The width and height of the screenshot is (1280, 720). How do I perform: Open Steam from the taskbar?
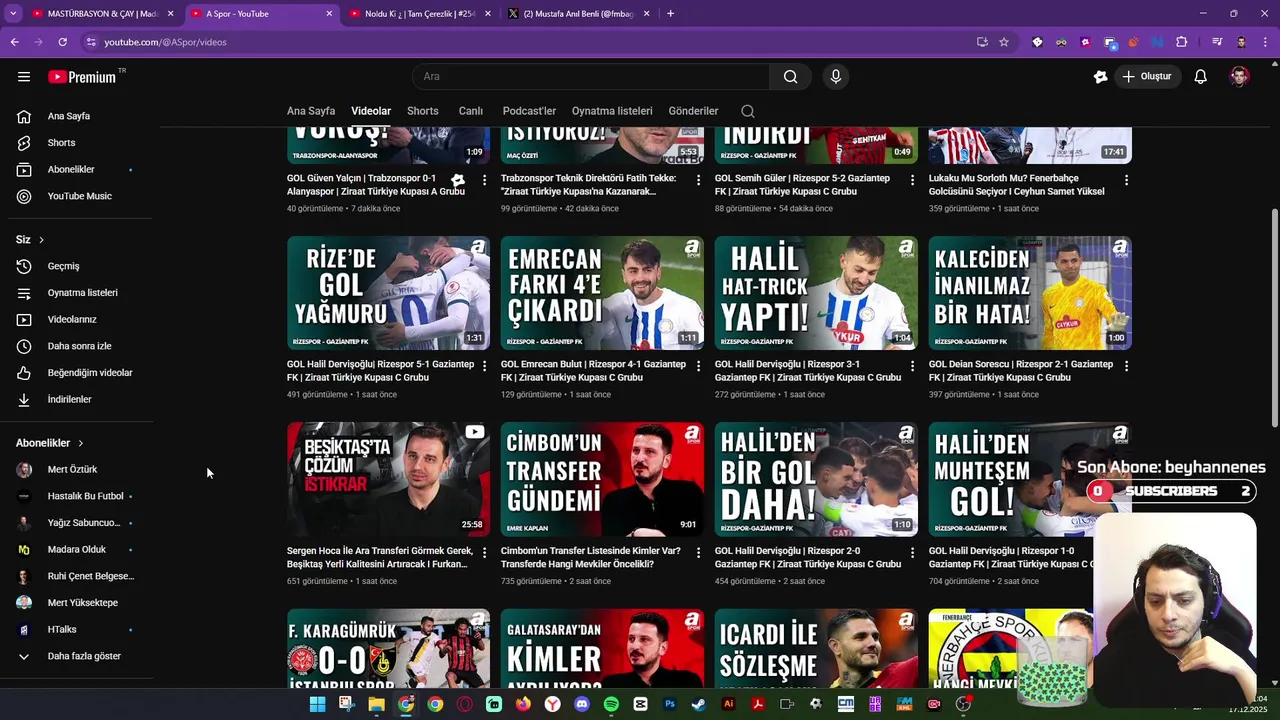pos(699,704)
